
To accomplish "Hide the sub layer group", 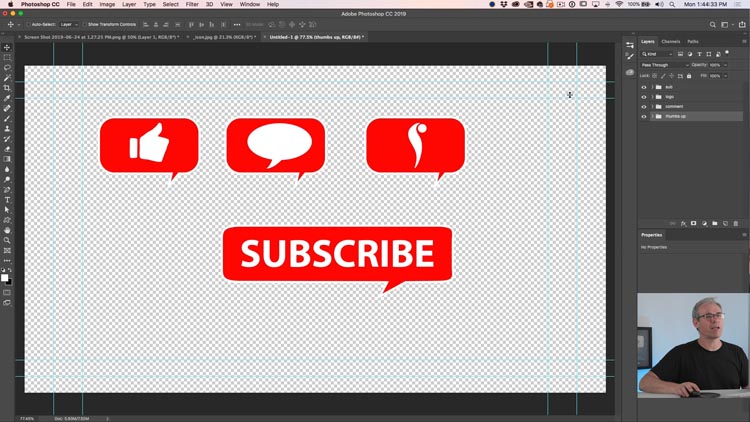I will [644, 87].
